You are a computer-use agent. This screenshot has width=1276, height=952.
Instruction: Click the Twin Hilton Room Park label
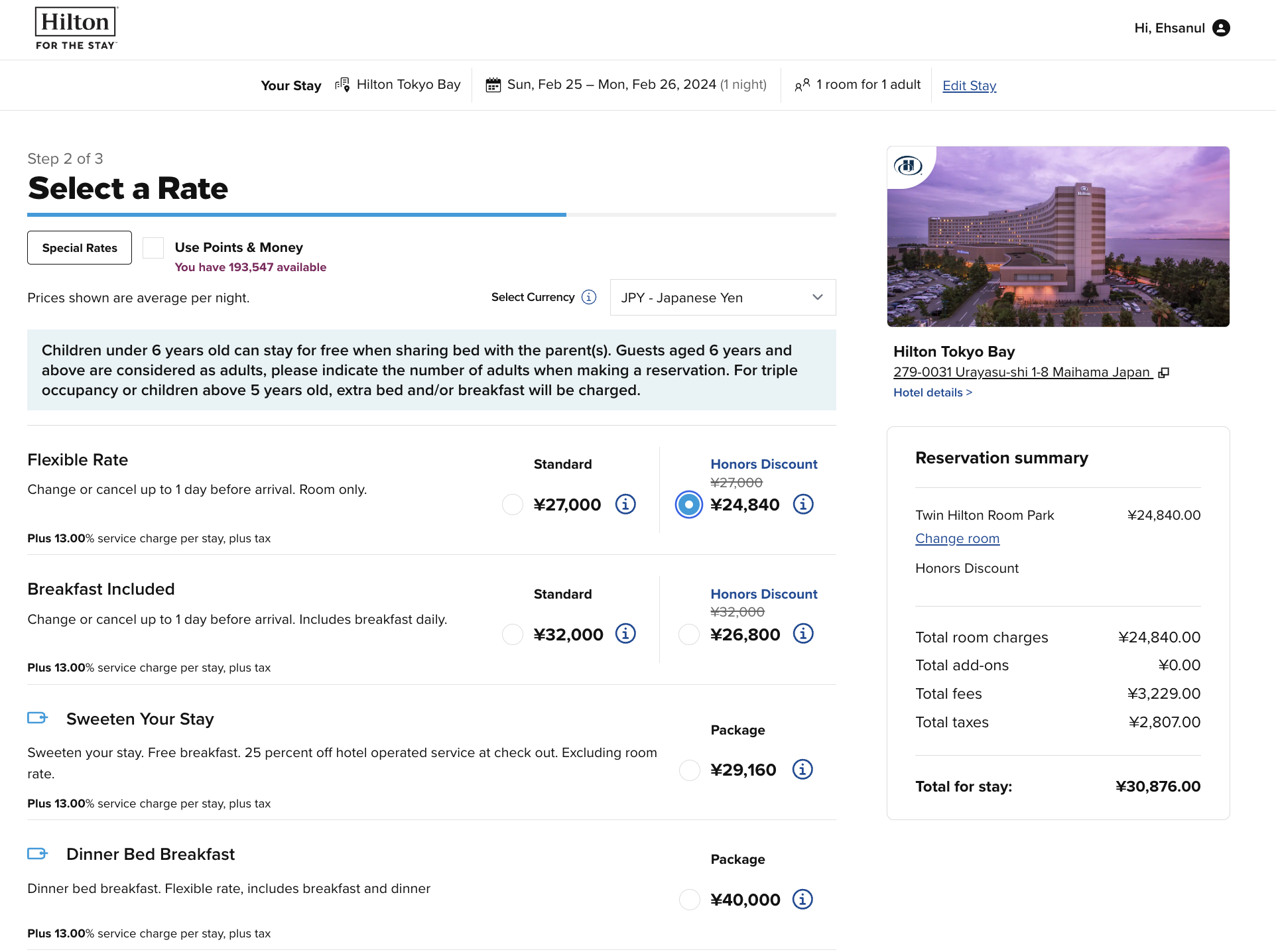(x=985, y=516)
